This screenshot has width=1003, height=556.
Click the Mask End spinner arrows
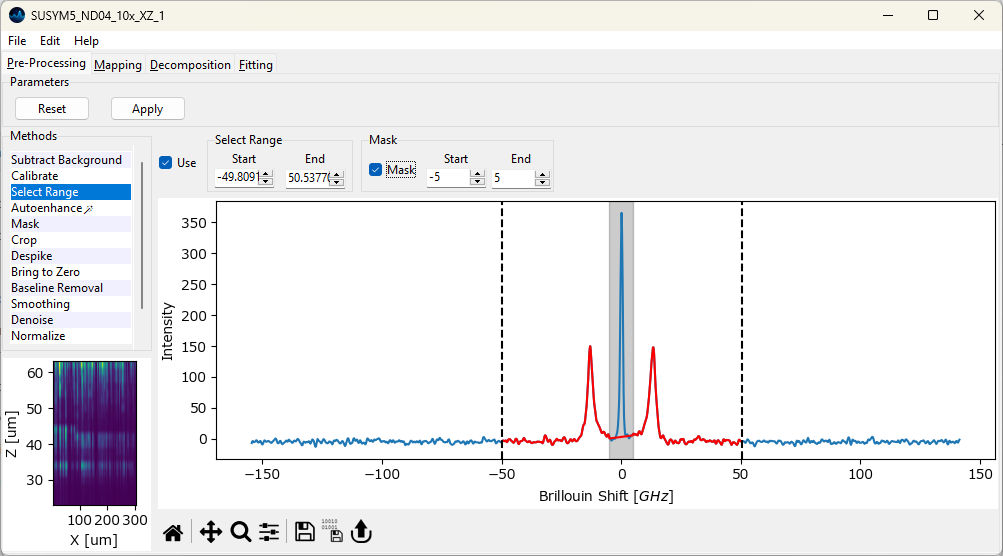tap(542, 178)
